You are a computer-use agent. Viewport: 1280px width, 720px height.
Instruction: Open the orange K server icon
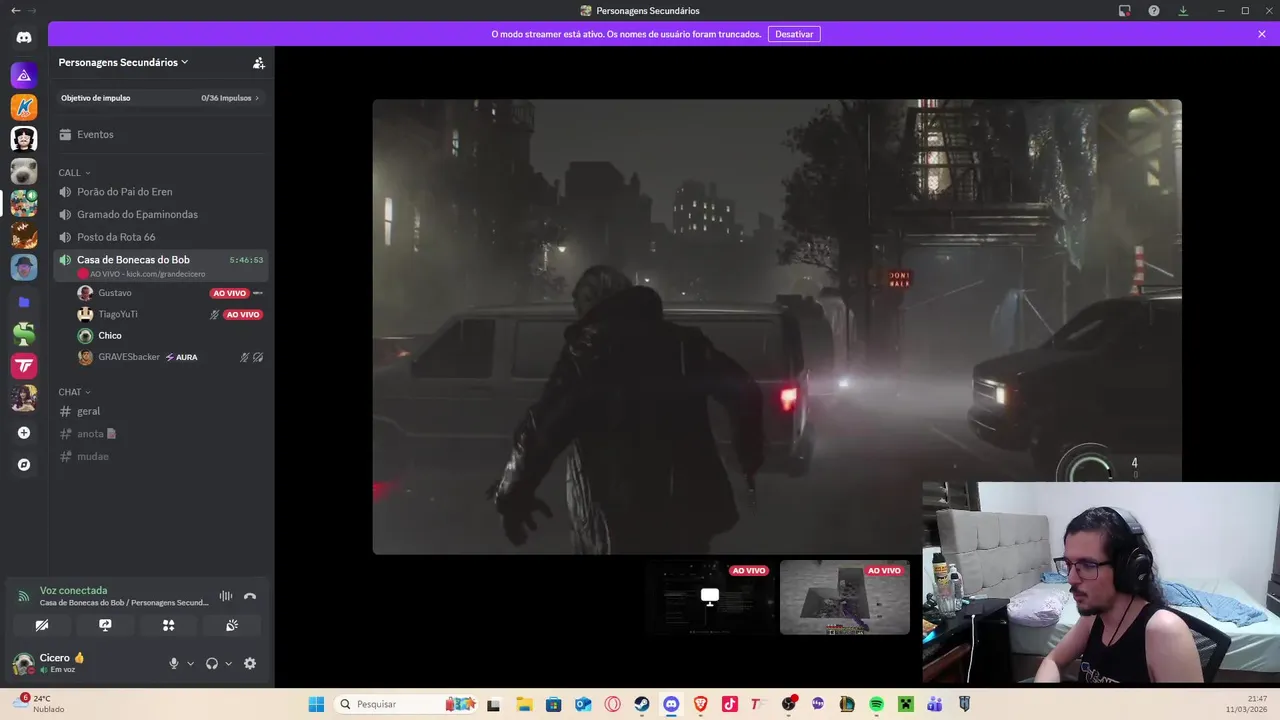click(24, 107)
